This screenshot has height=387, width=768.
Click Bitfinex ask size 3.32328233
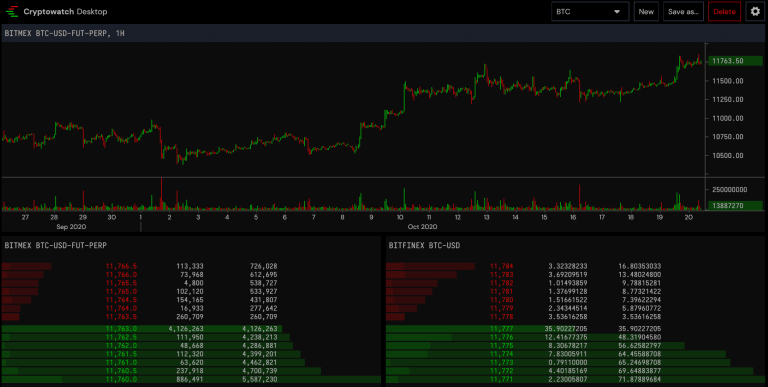pos(568,266)
